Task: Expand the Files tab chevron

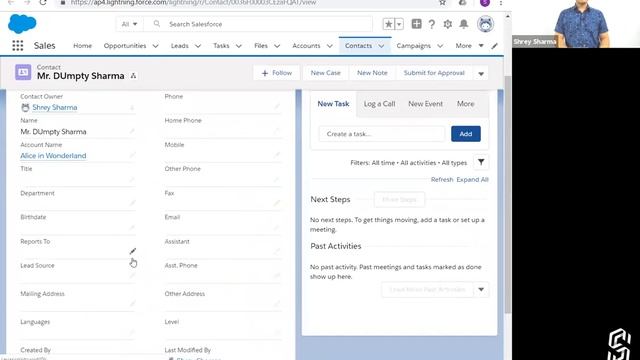Action: [x=277, y=46]
